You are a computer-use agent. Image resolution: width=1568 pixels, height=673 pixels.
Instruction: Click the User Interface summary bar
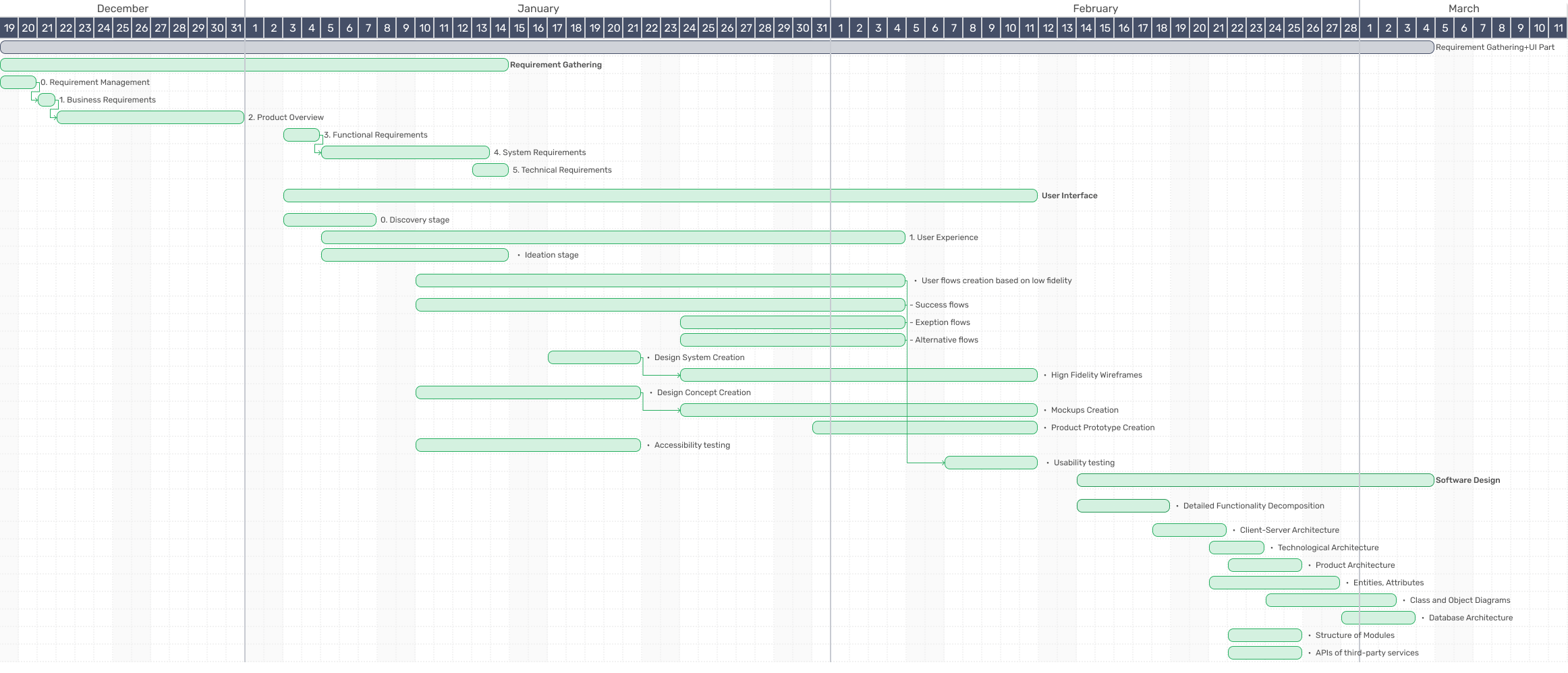pyautogui.click(x=660, y=196)
